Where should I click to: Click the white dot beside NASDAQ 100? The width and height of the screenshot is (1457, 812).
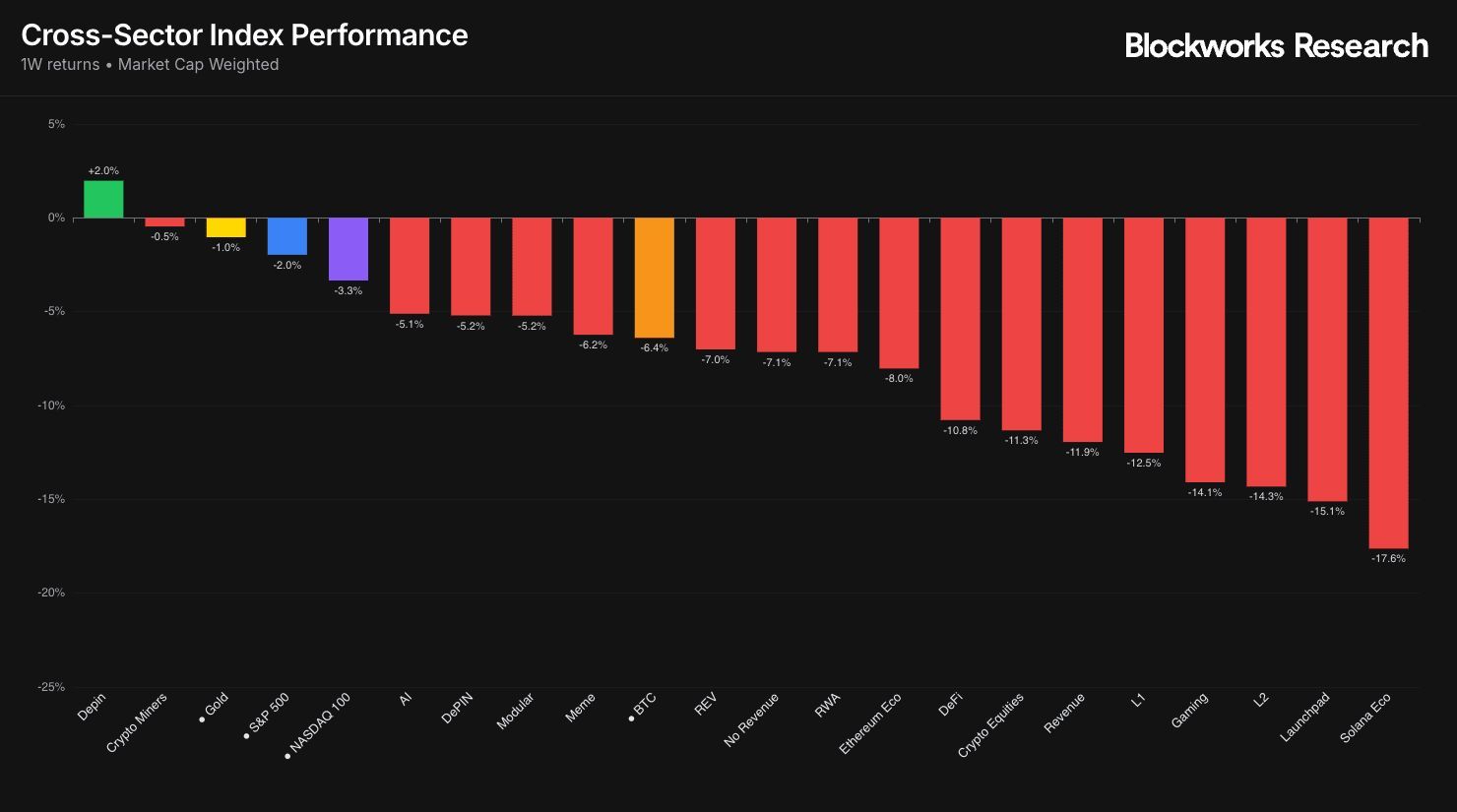[x=287, y=757]
